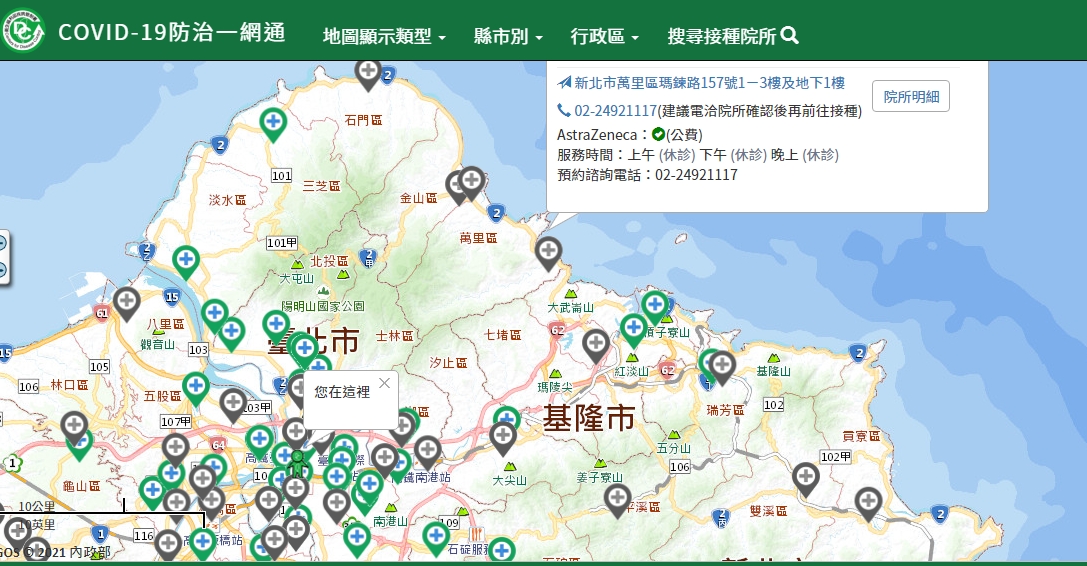
Task: Click the magnifier icon beside 搜尋接種院所
Action: pyautogui.click(x=790, y=35)
